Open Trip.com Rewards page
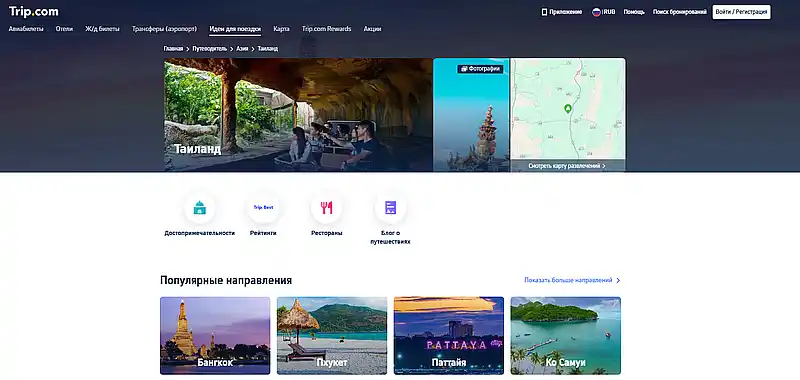 (x=327, y=29)
